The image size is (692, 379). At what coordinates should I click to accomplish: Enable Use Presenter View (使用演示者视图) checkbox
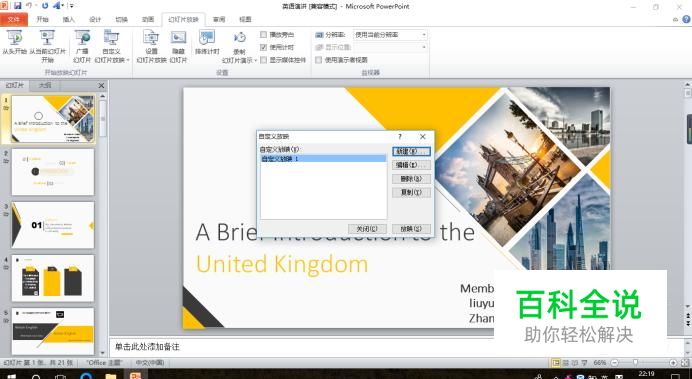318,60
